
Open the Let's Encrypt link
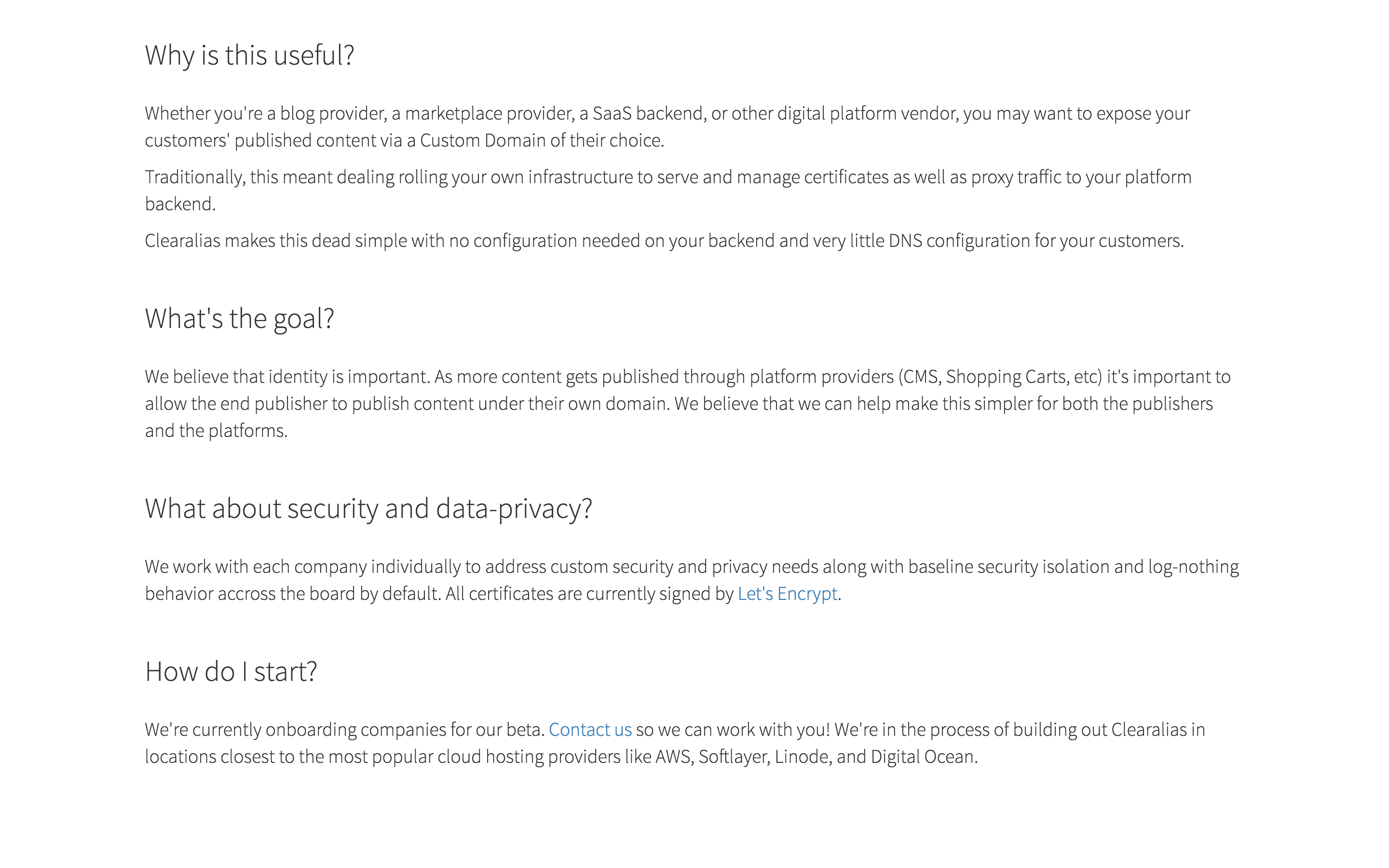(787, 594)
